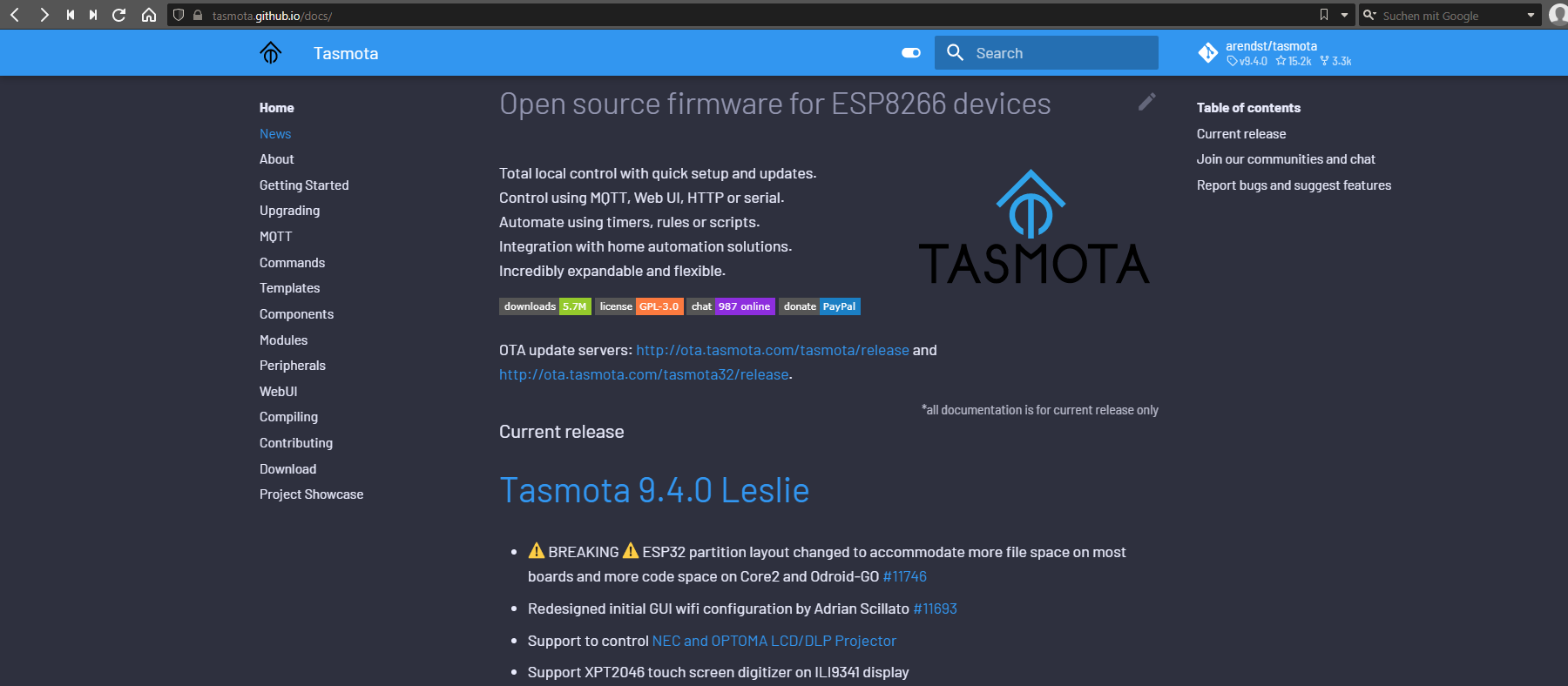Reload the current page
The height and width of the screenshot is (686, 1568).
coord(119,15)
